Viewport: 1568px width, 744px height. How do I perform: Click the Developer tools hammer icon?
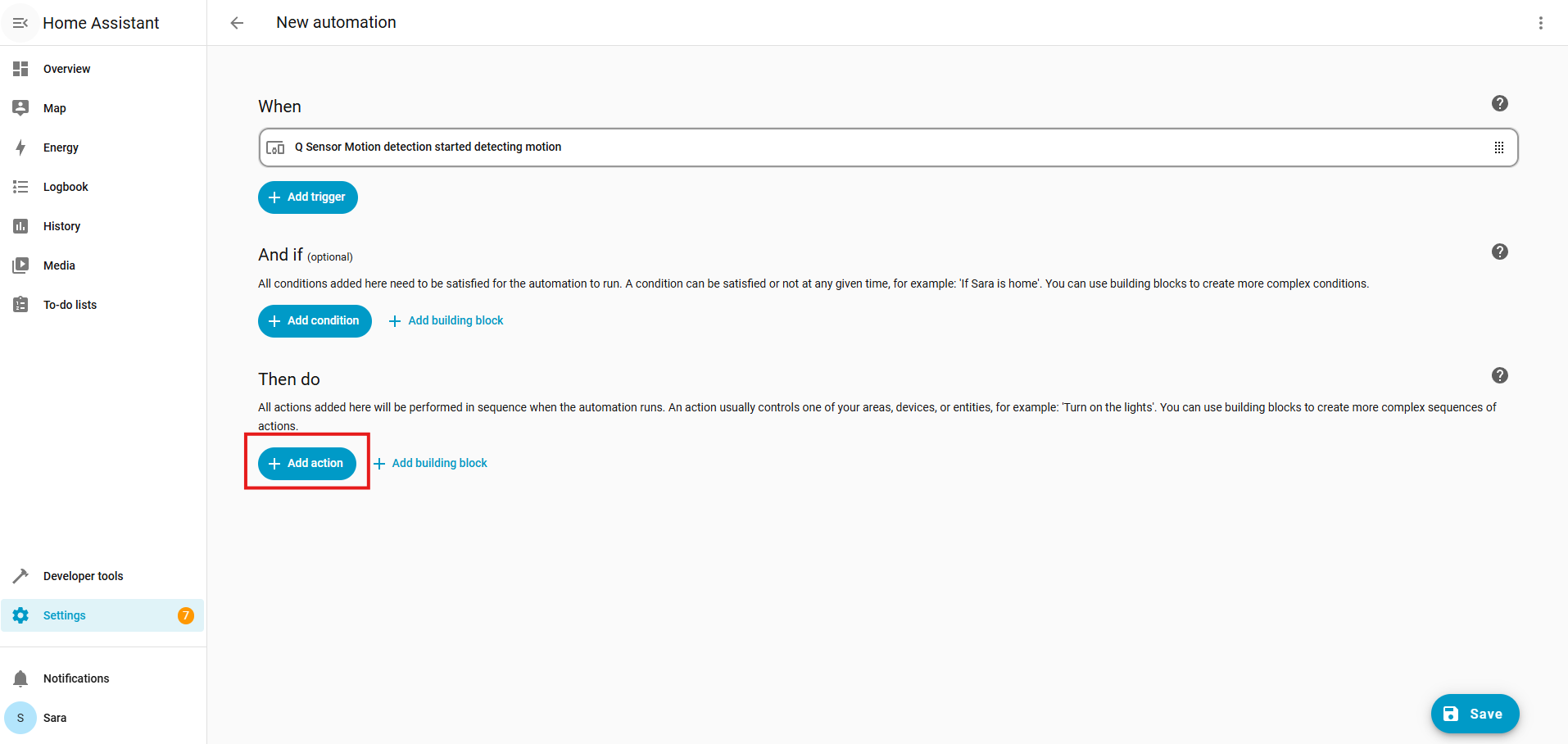click(20, 576)
